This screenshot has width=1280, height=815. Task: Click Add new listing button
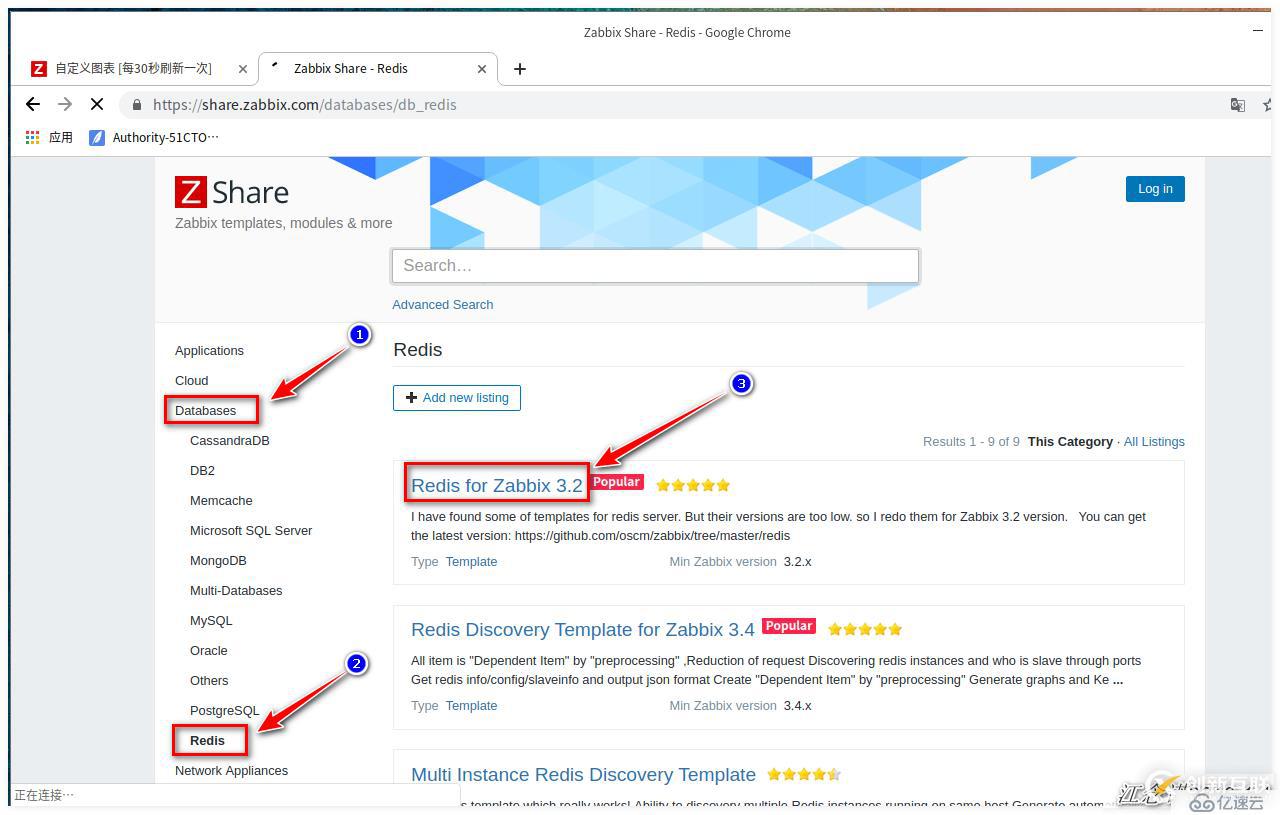[457, 398]
